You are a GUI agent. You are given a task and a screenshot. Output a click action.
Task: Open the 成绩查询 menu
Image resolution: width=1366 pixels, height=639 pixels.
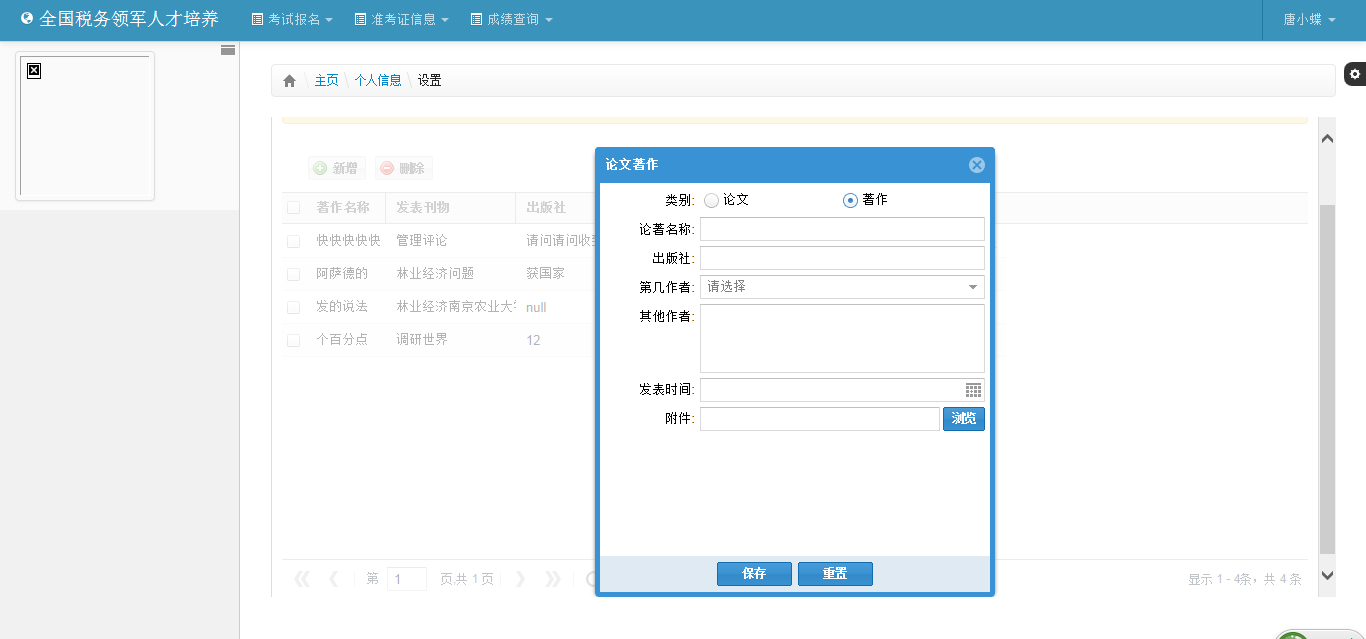(x=511, y=19)
